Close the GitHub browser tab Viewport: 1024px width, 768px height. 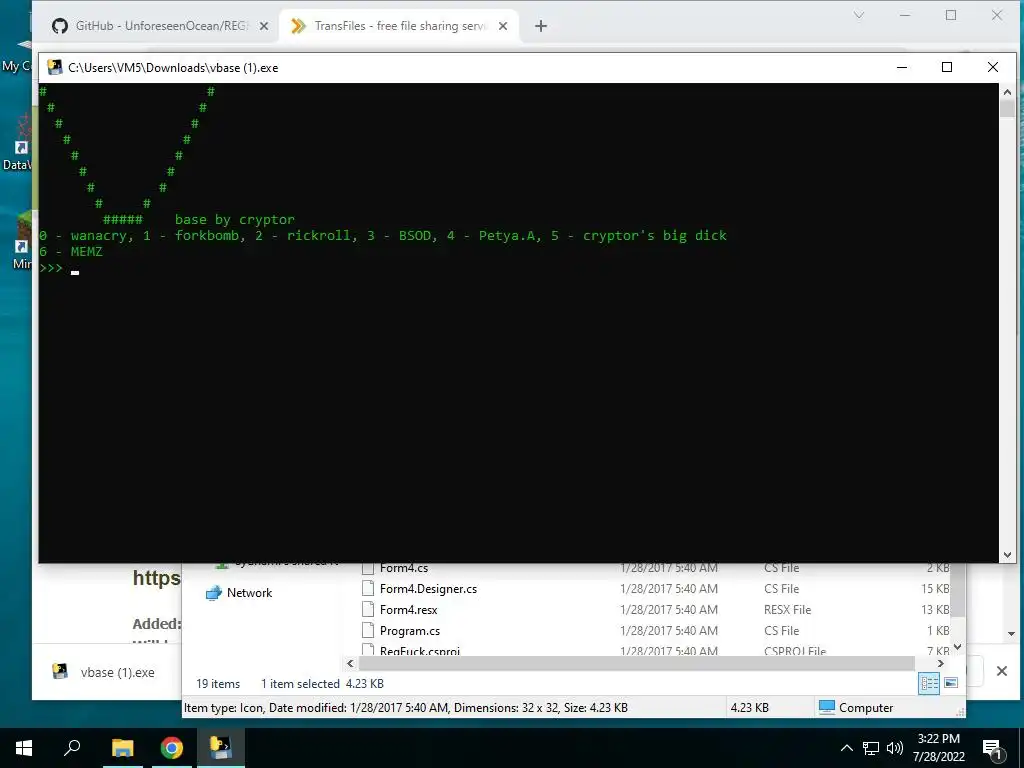[264, 26]
